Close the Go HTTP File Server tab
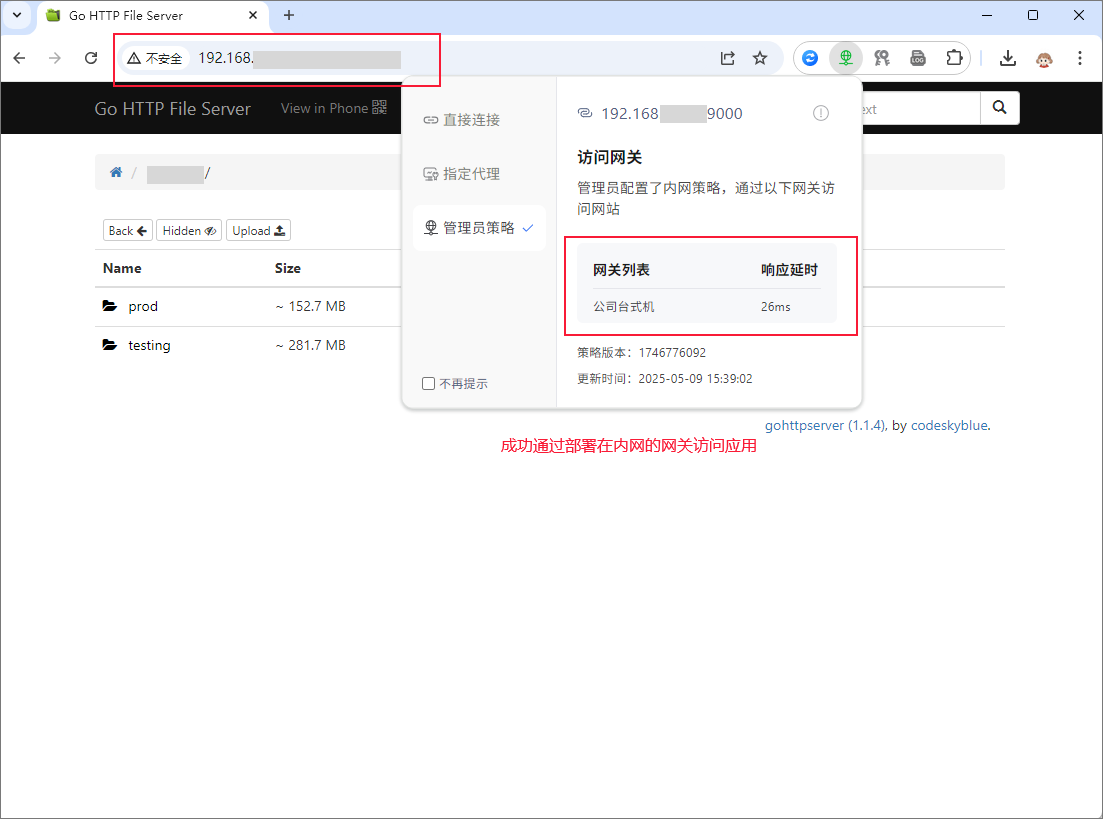The width and height of the screenshot is (1103, 819). 253,15
